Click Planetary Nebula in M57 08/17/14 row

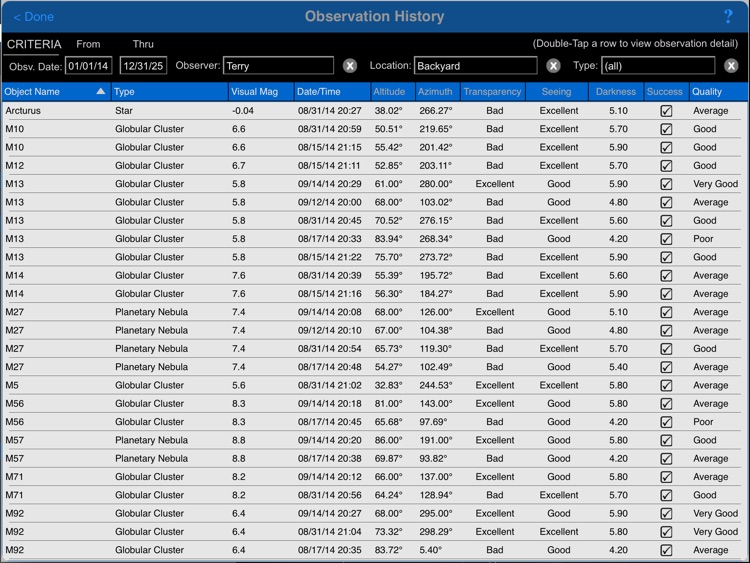pos(151,458)
